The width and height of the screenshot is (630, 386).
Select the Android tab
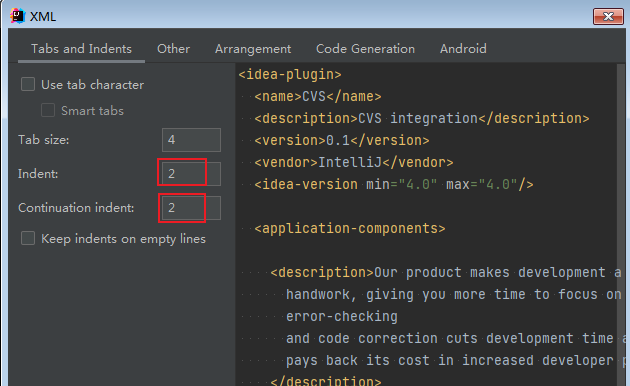463,49
